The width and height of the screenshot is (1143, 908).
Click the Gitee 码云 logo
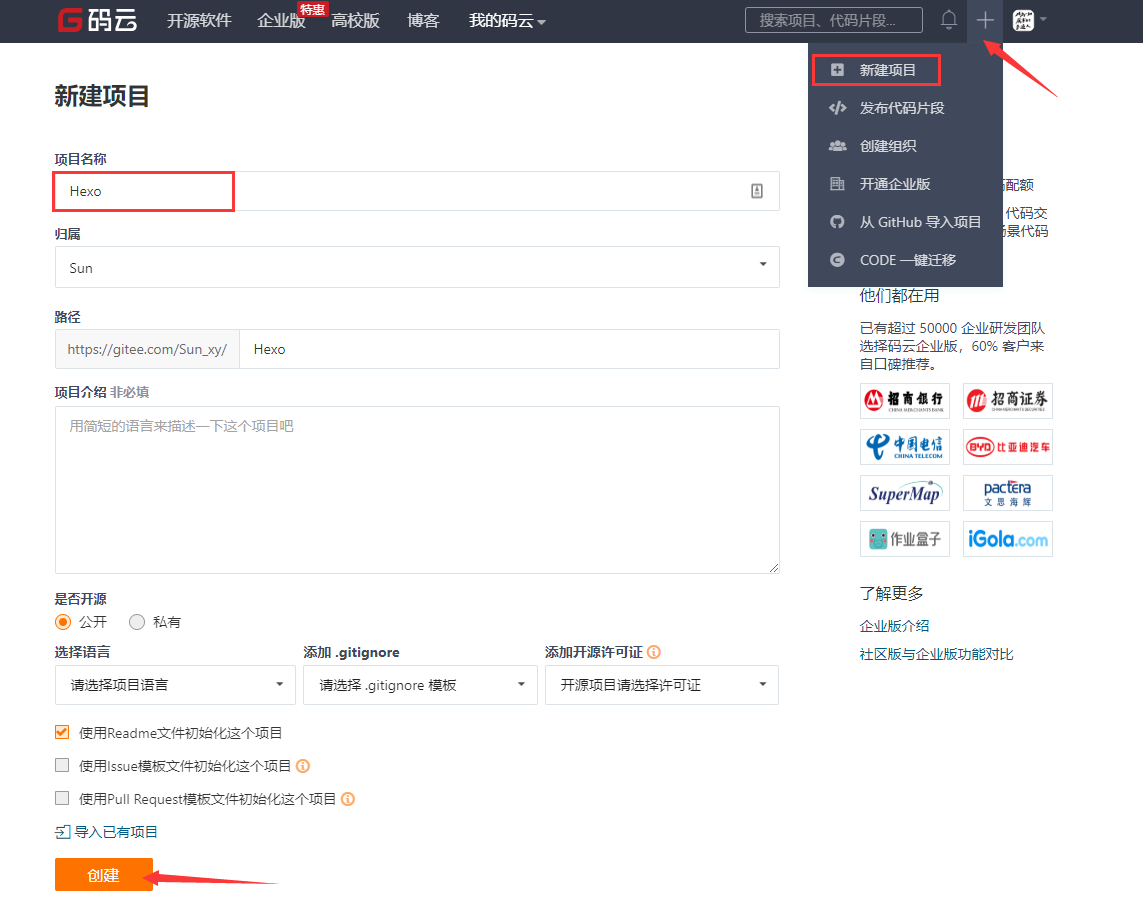click(x=98, y=20)
